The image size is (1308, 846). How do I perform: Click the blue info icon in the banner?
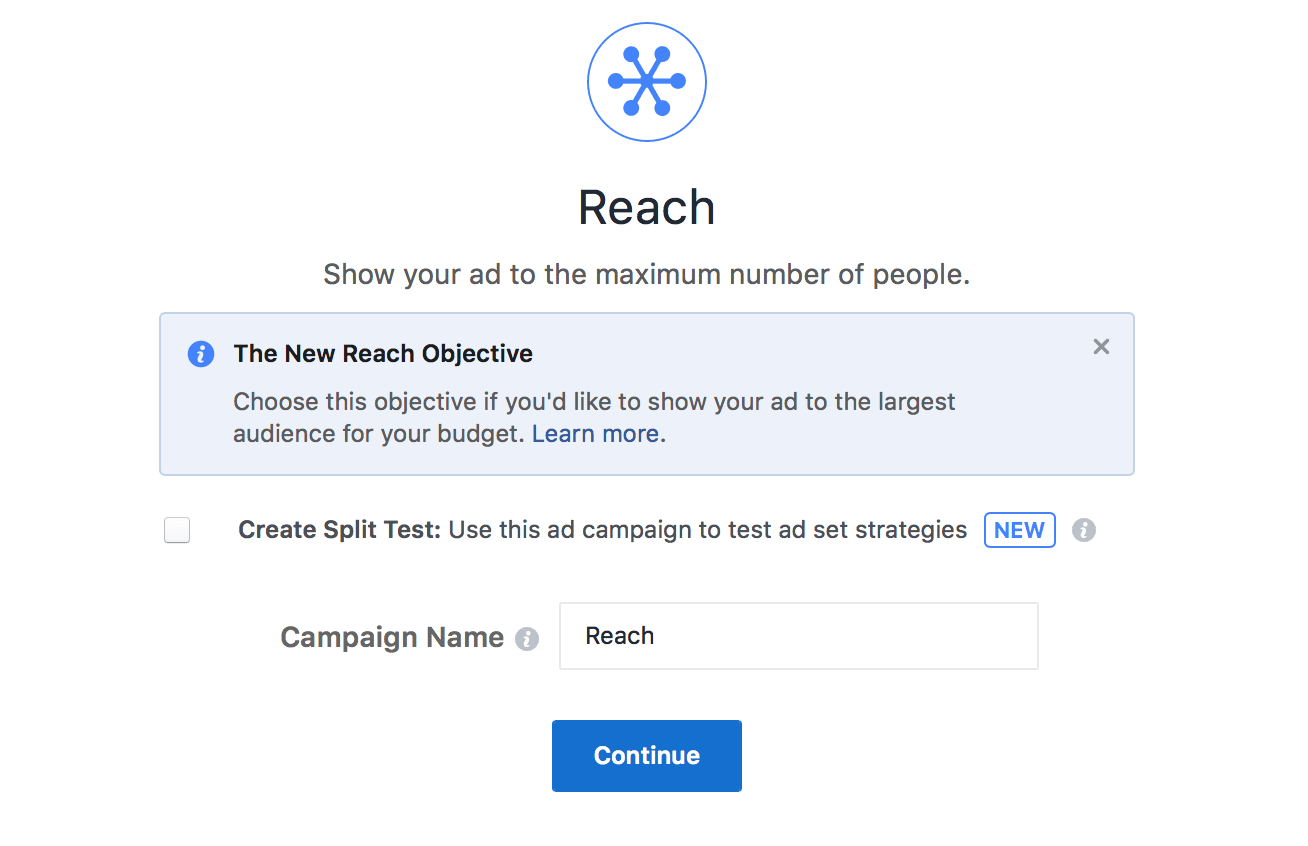click(x=201, y=354)
